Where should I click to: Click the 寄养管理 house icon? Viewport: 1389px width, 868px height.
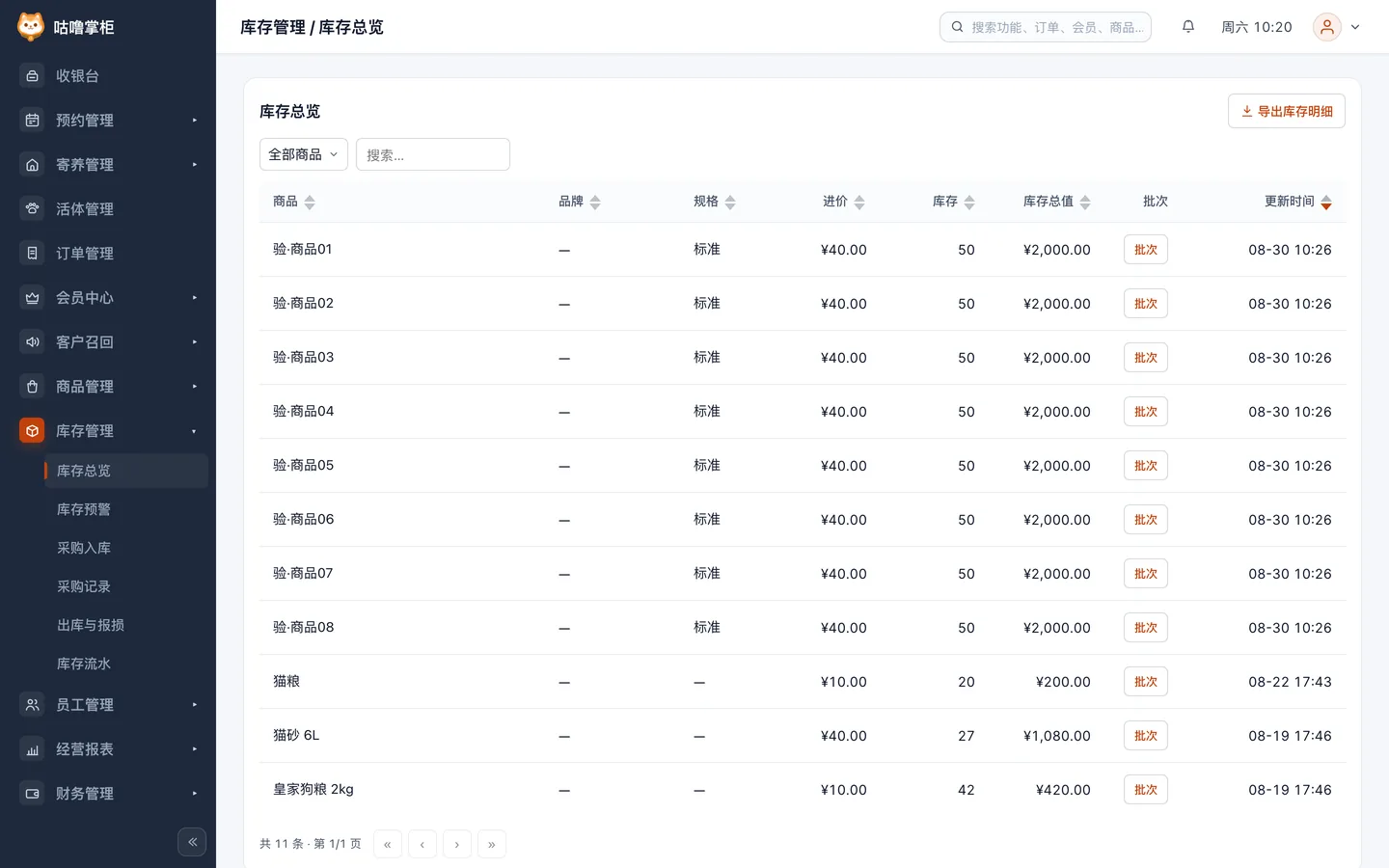point(32,165)
